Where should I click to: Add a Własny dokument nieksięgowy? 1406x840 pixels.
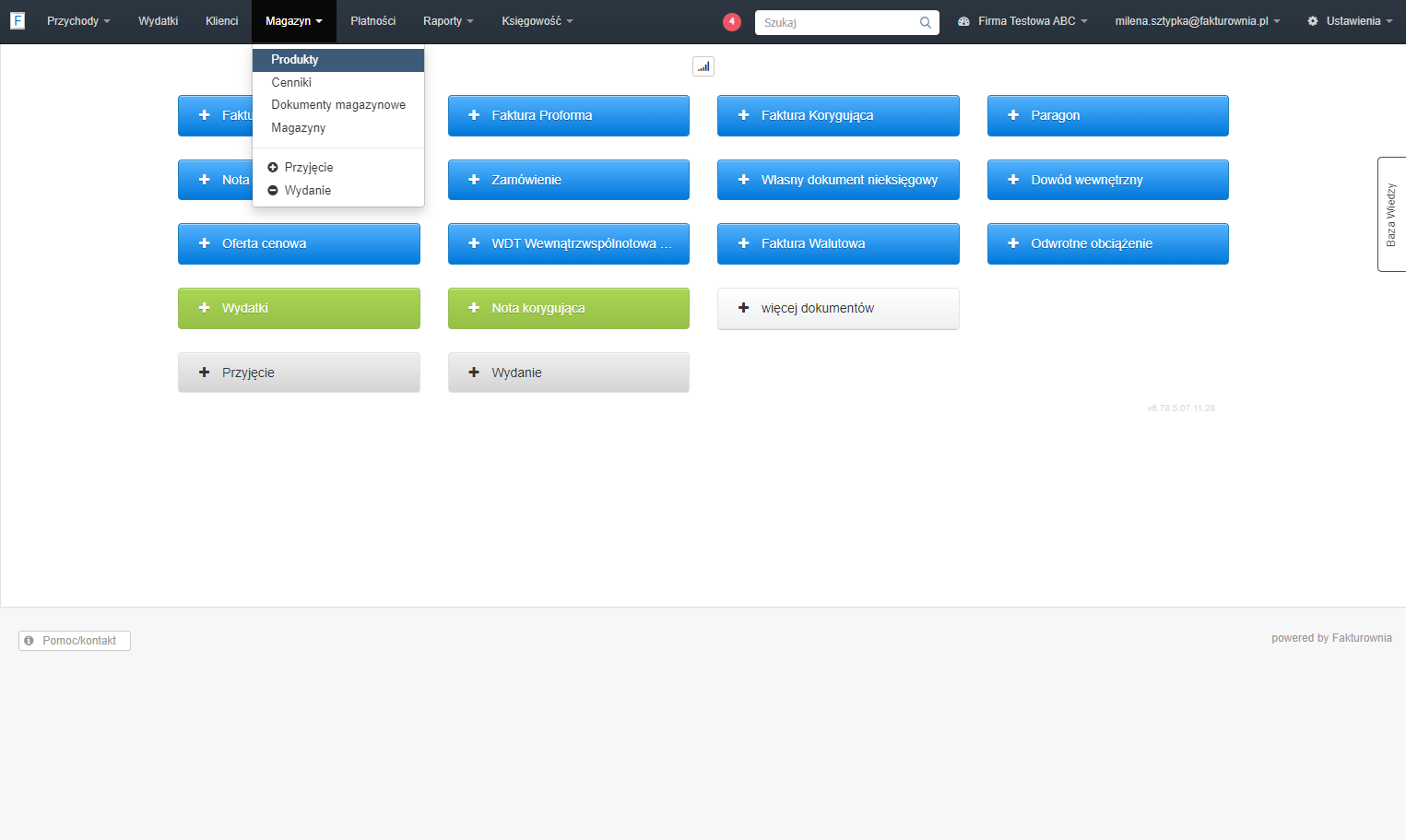tap(838, 180)
